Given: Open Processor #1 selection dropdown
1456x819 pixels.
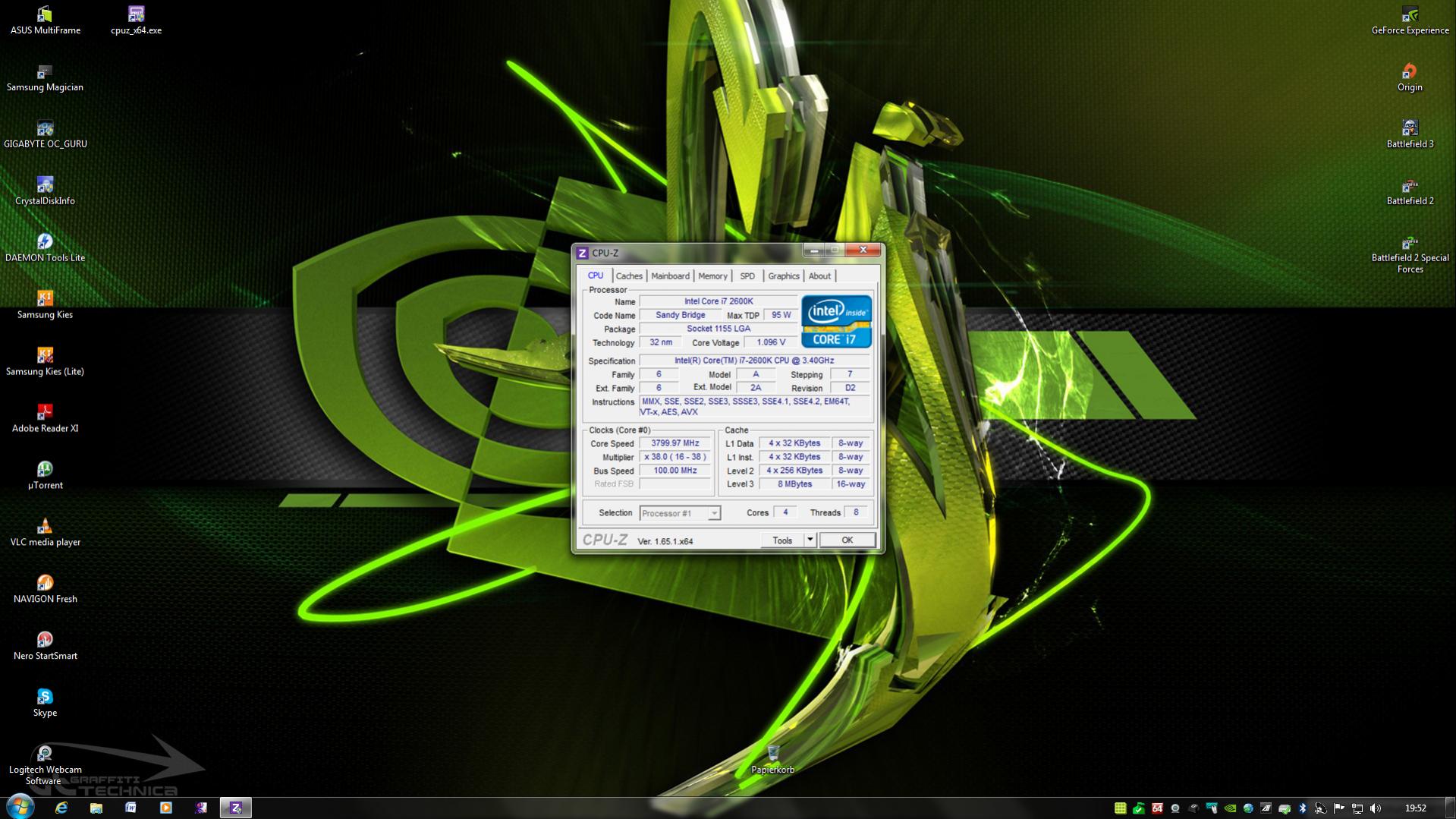Looking at the screenshot, I should [680, 514].
